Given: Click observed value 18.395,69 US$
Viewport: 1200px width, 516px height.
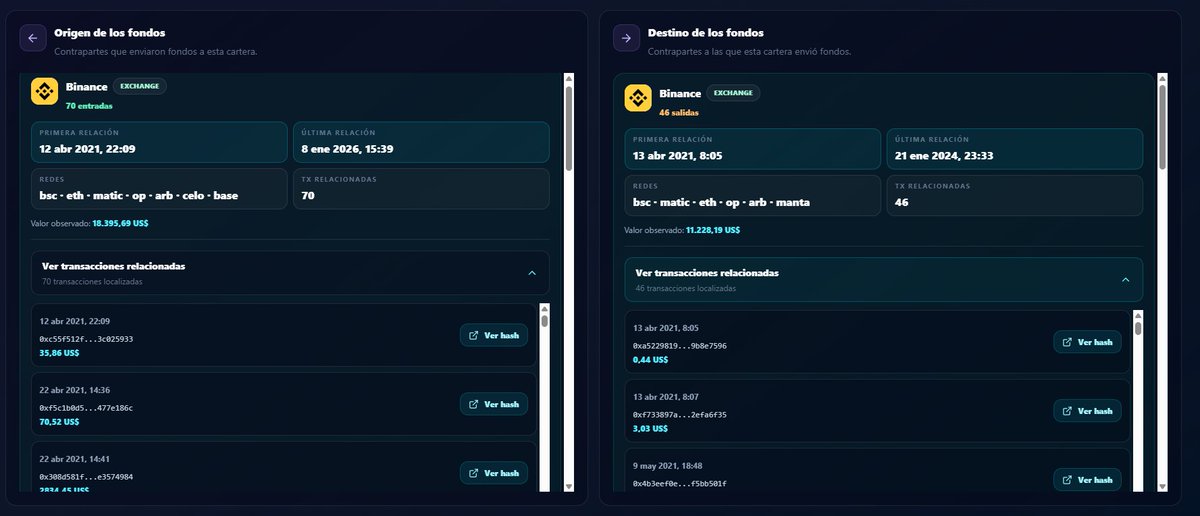Looking at the screenshot, I should [x=122, y=223].
